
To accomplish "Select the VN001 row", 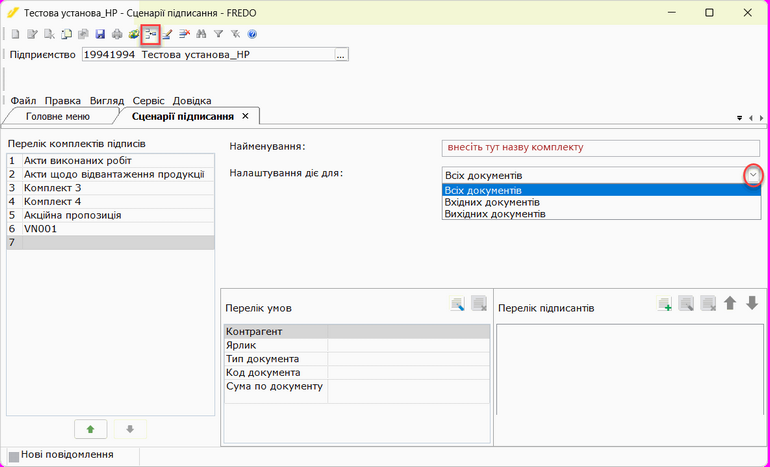I will pos(110,229).
